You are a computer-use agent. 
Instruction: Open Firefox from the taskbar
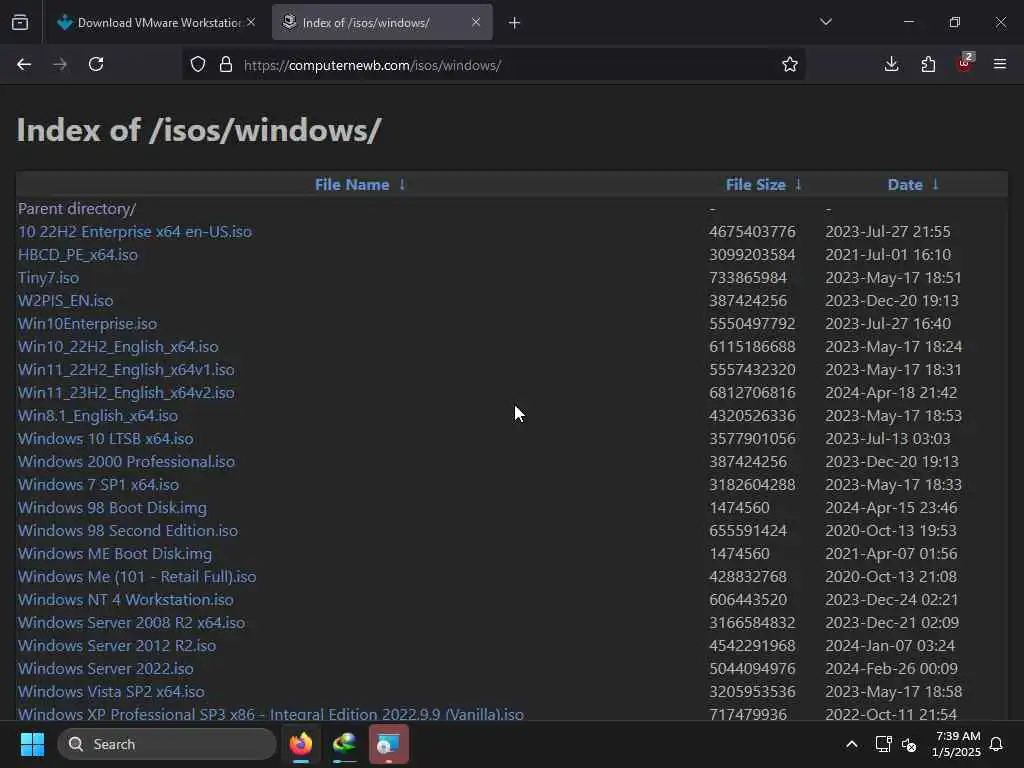pos(301,744)
